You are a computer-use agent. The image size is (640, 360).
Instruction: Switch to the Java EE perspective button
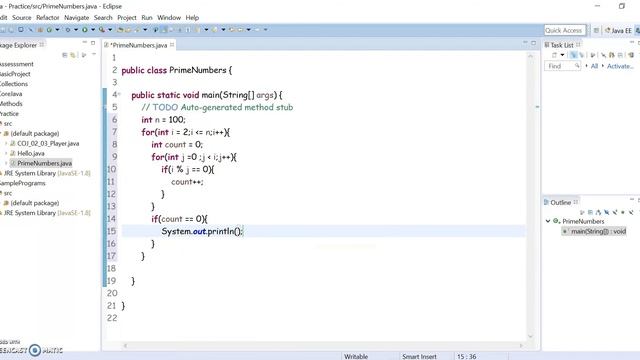point(618,31)
